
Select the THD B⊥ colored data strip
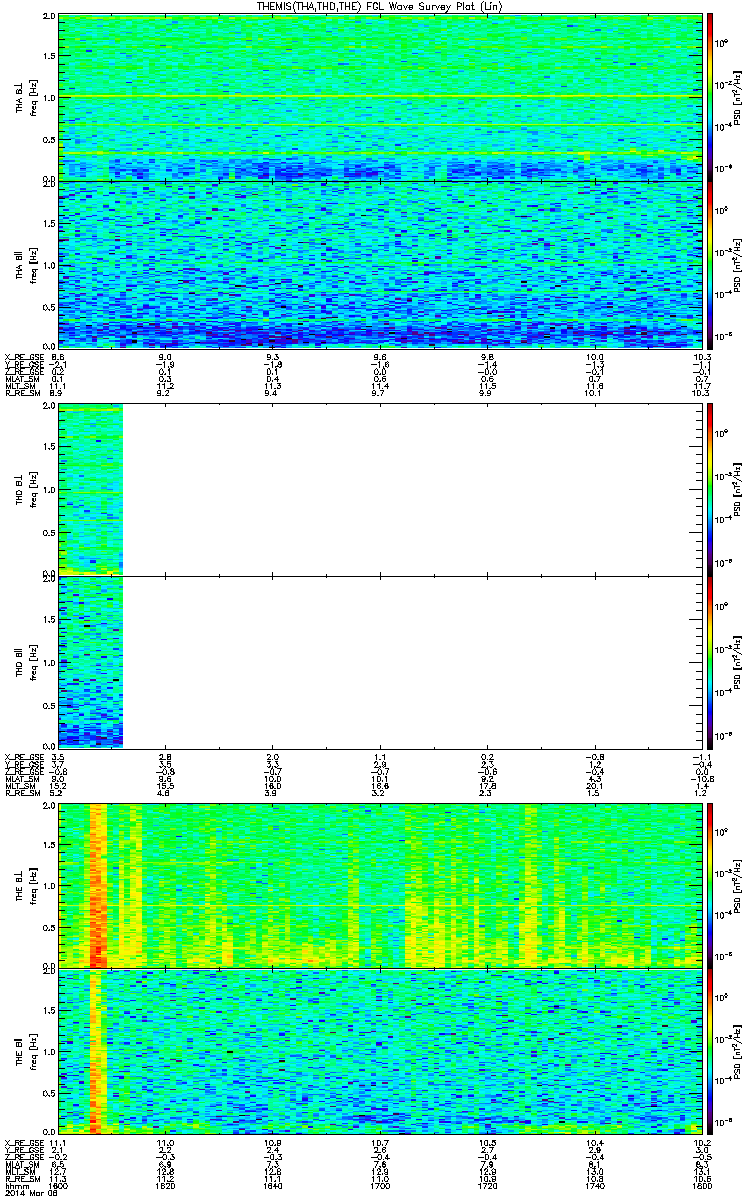coord(91,489)
